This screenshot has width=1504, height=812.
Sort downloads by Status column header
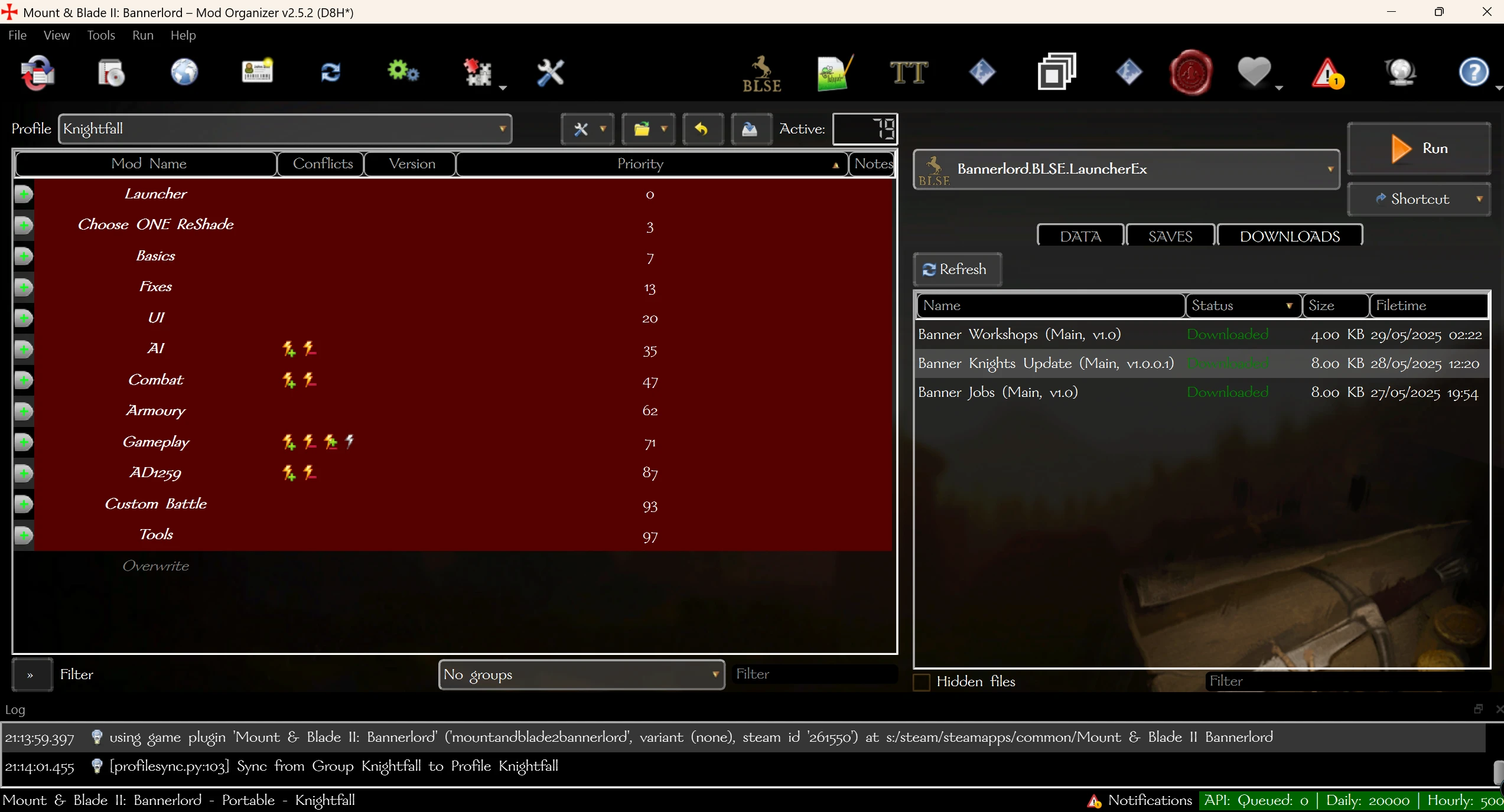pos(1243,306)
